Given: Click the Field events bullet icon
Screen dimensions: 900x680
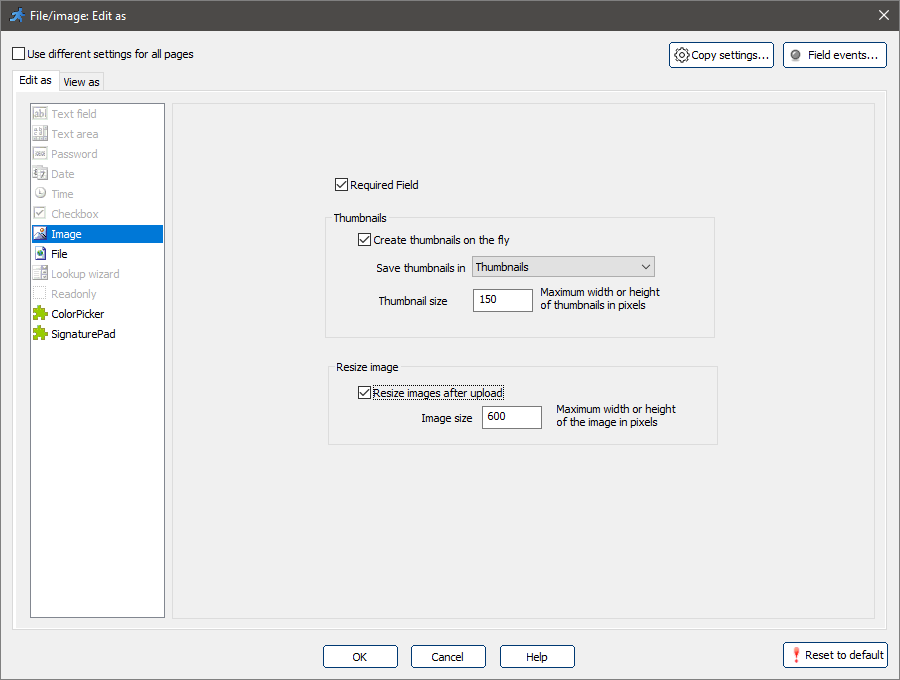Looking at the screenshot, I should click(796, 55).
